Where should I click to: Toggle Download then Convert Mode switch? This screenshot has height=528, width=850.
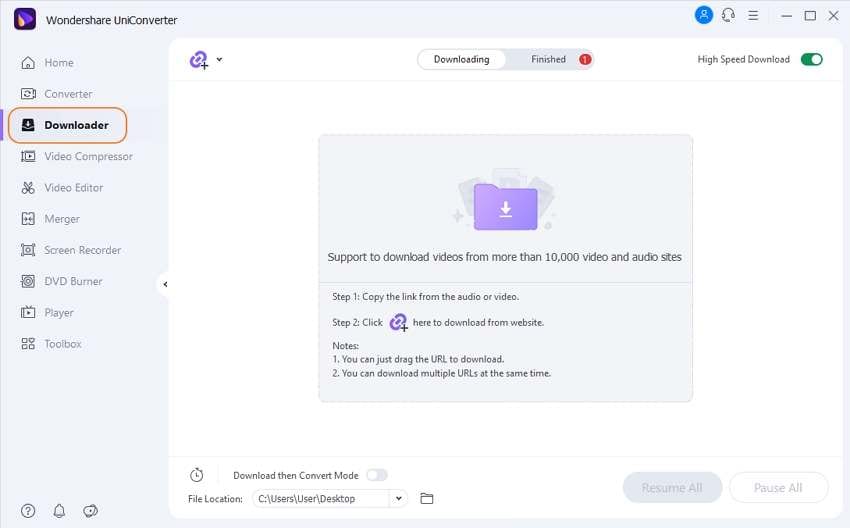click(377, 475)
